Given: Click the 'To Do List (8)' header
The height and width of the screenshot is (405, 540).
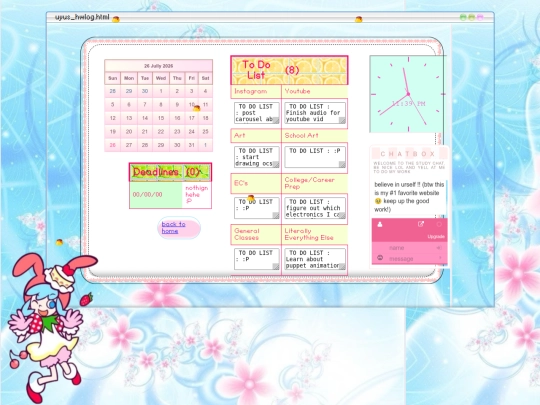Looking at the screenshot, I should click(289, 70).
